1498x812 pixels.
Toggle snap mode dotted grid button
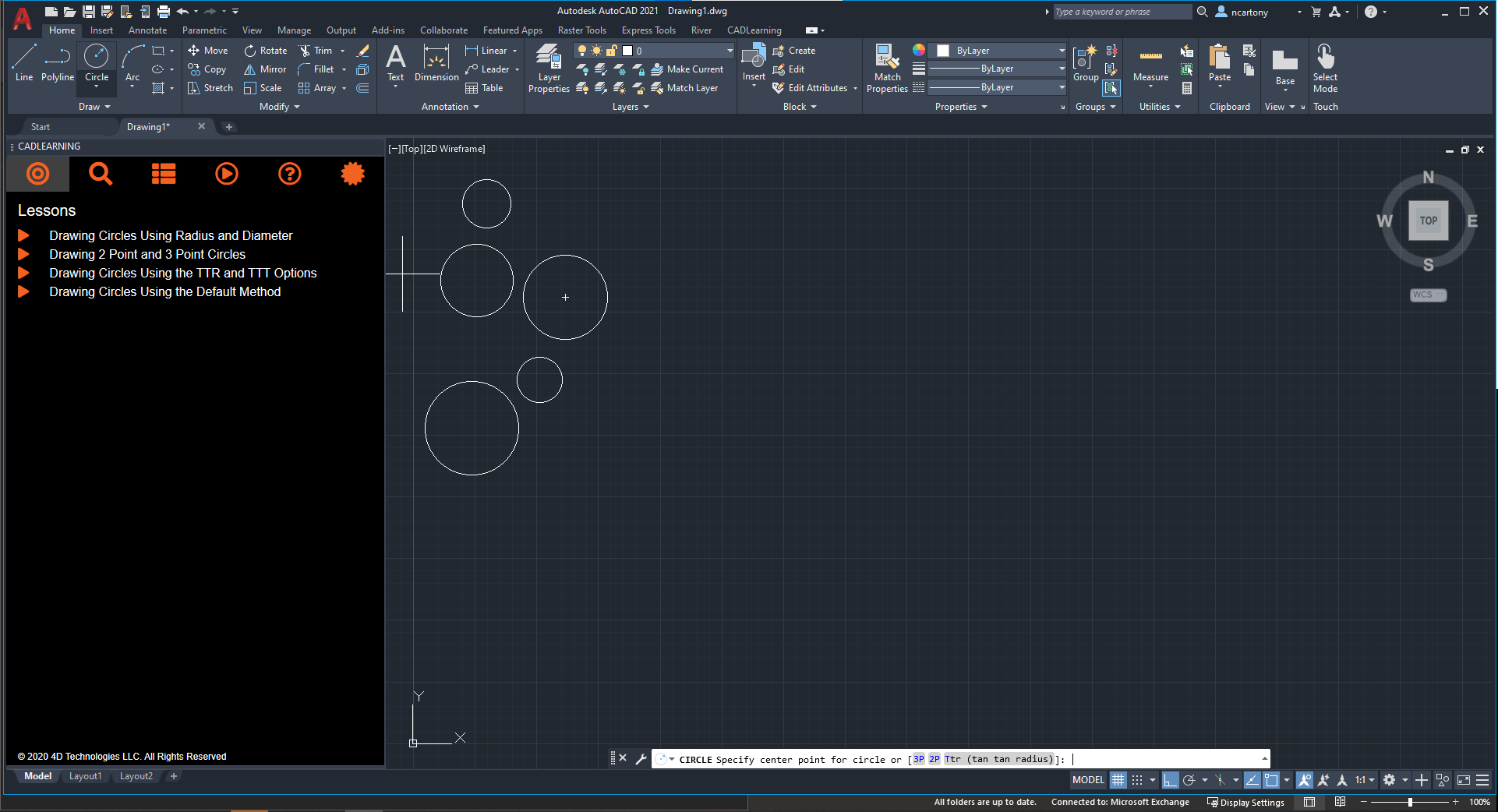click(x=1137, y=780)
